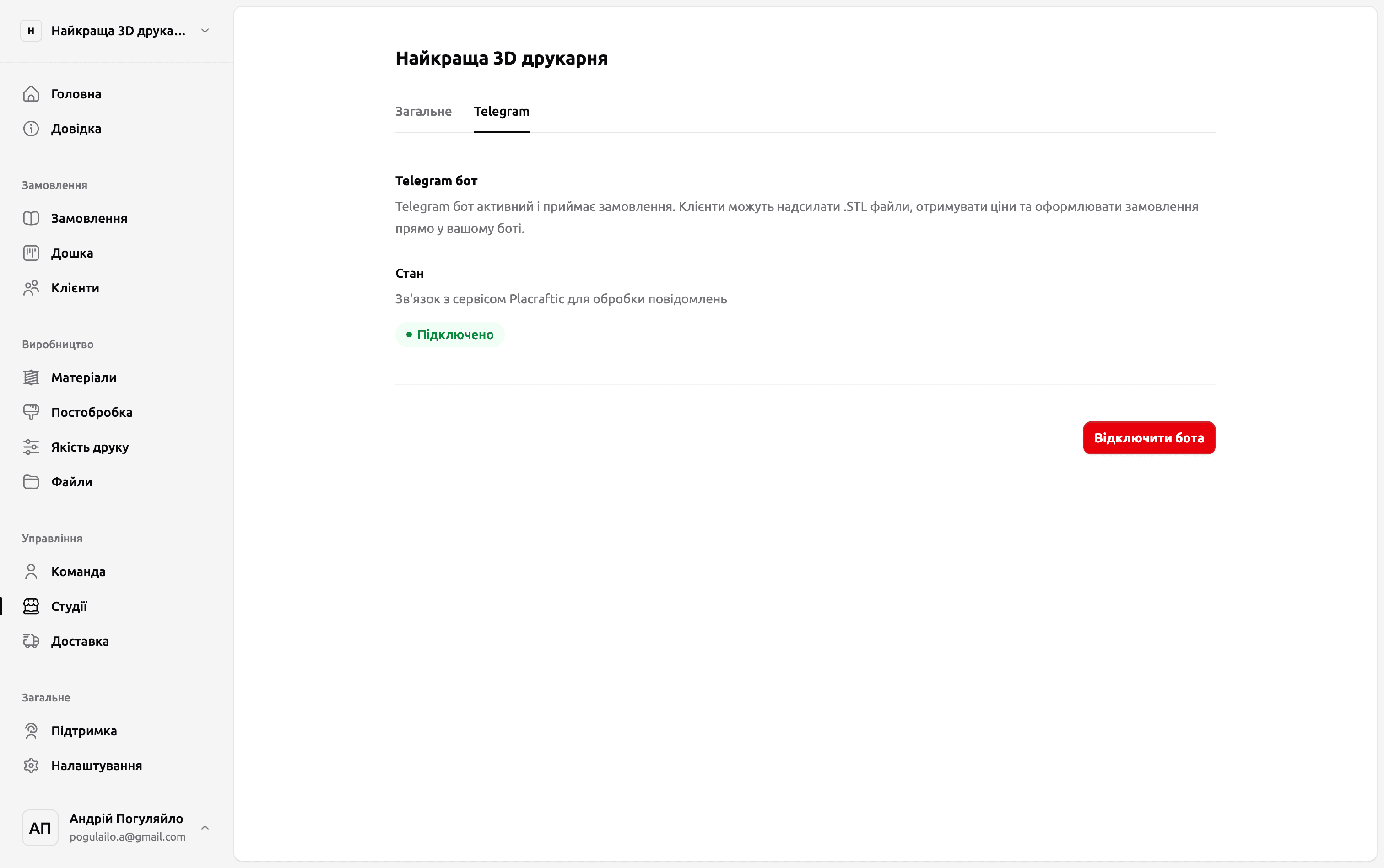Screen dimensions: 1384x868
Task: Select the Telegram tab
Action: (501, 111)
